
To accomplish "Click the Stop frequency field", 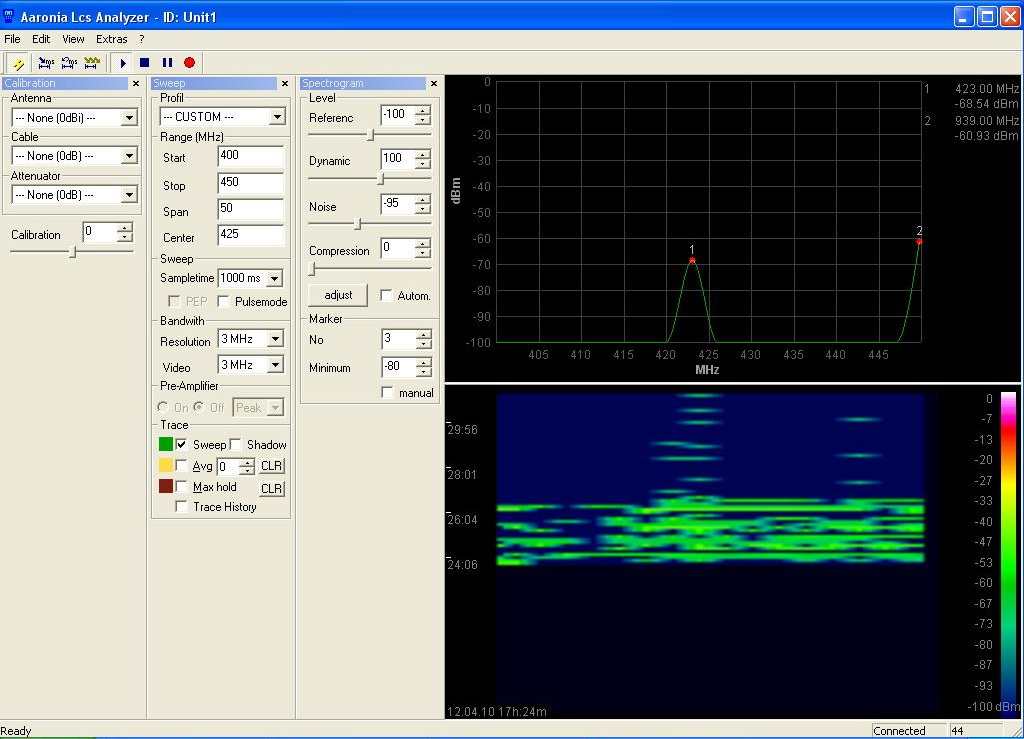I will [251, 183].
